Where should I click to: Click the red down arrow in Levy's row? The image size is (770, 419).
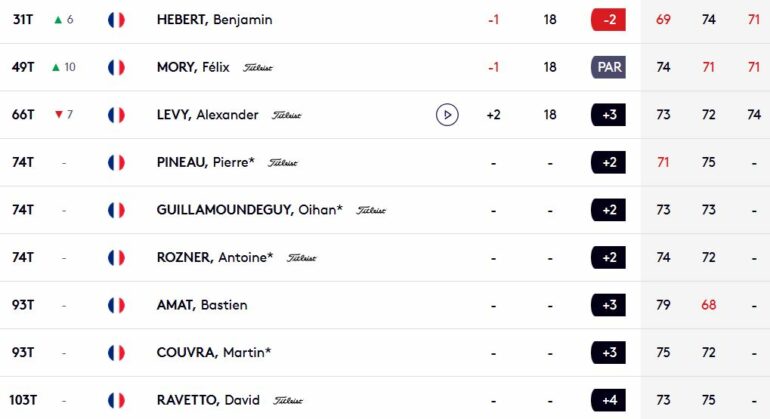(x=59, y=114)
